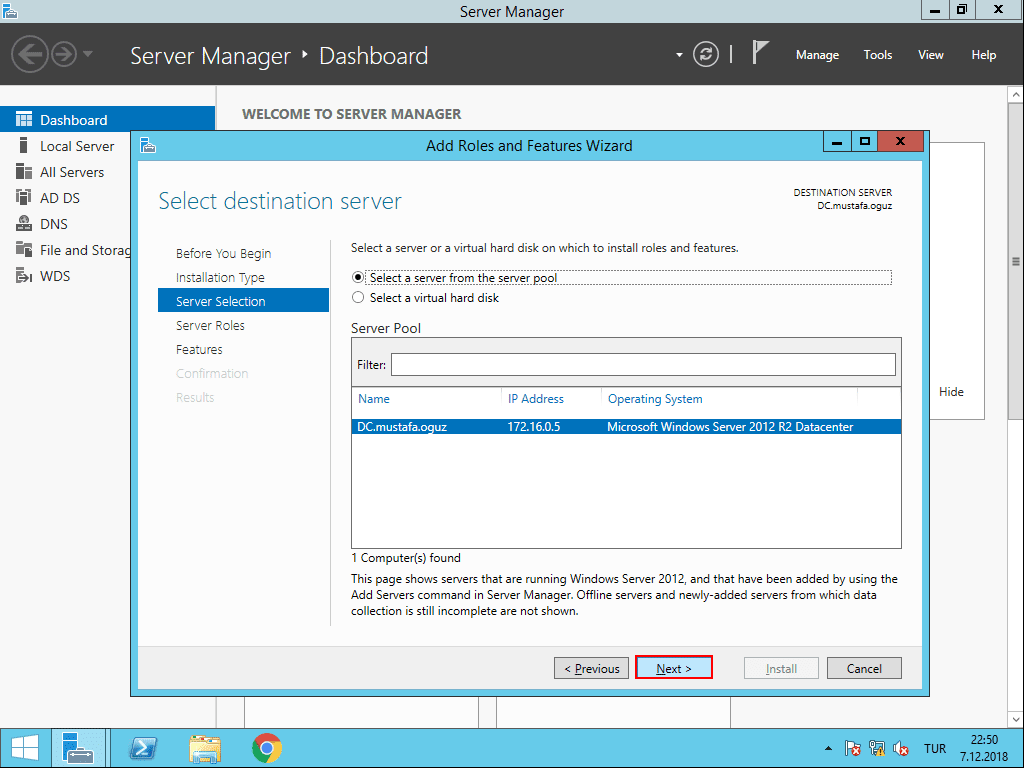Click the Cancel button in wizard
1024x768 pixels.
coord(863,668)
